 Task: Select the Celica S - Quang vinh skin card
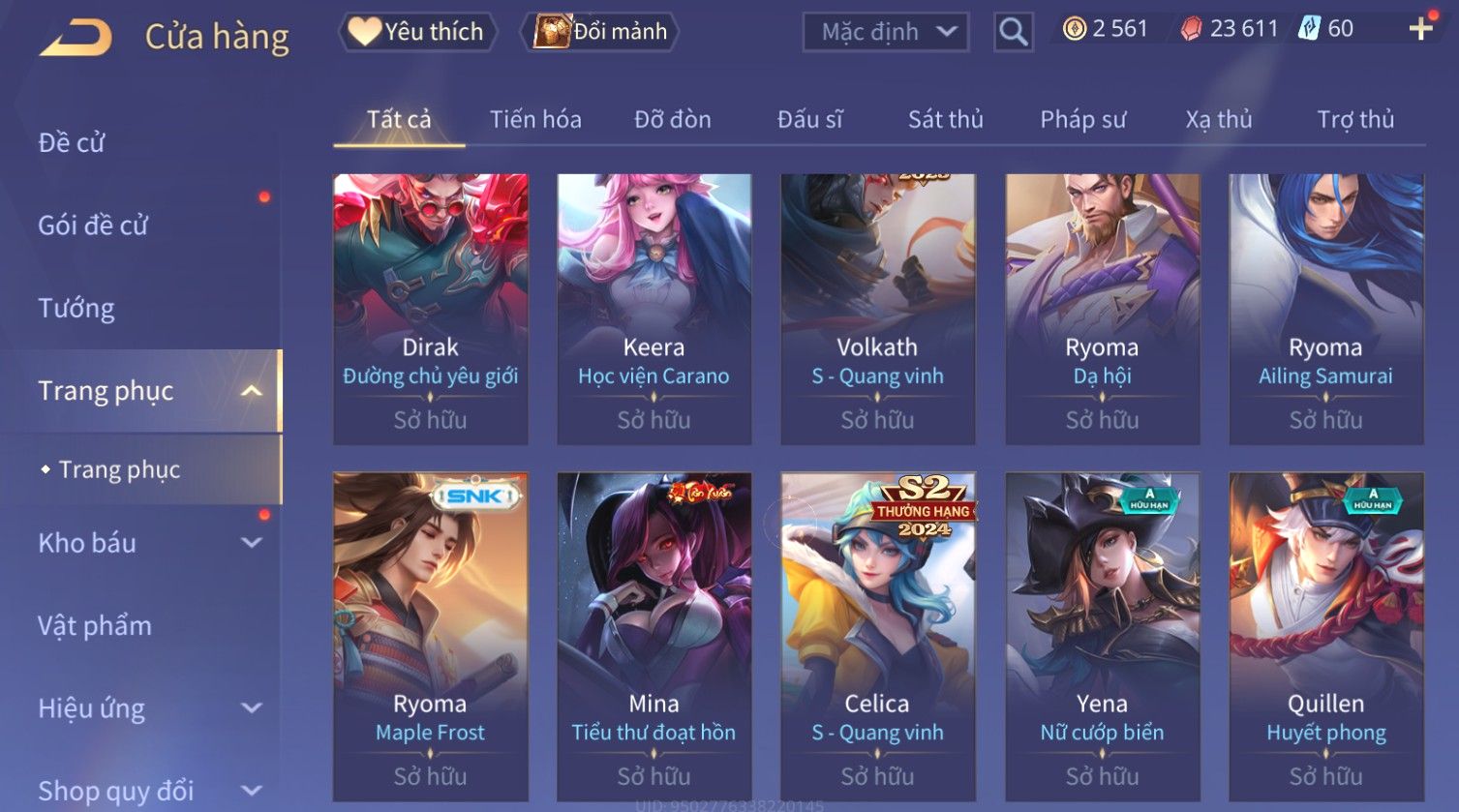877,636
